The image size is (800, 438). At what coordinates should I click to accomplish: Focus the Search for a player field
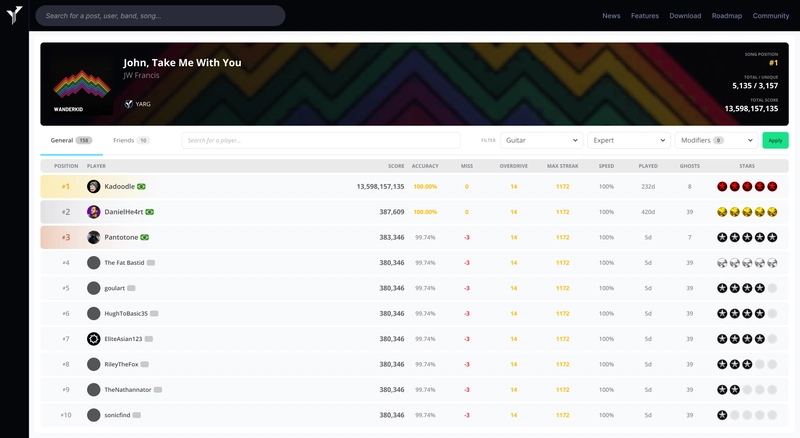[321, 140]
